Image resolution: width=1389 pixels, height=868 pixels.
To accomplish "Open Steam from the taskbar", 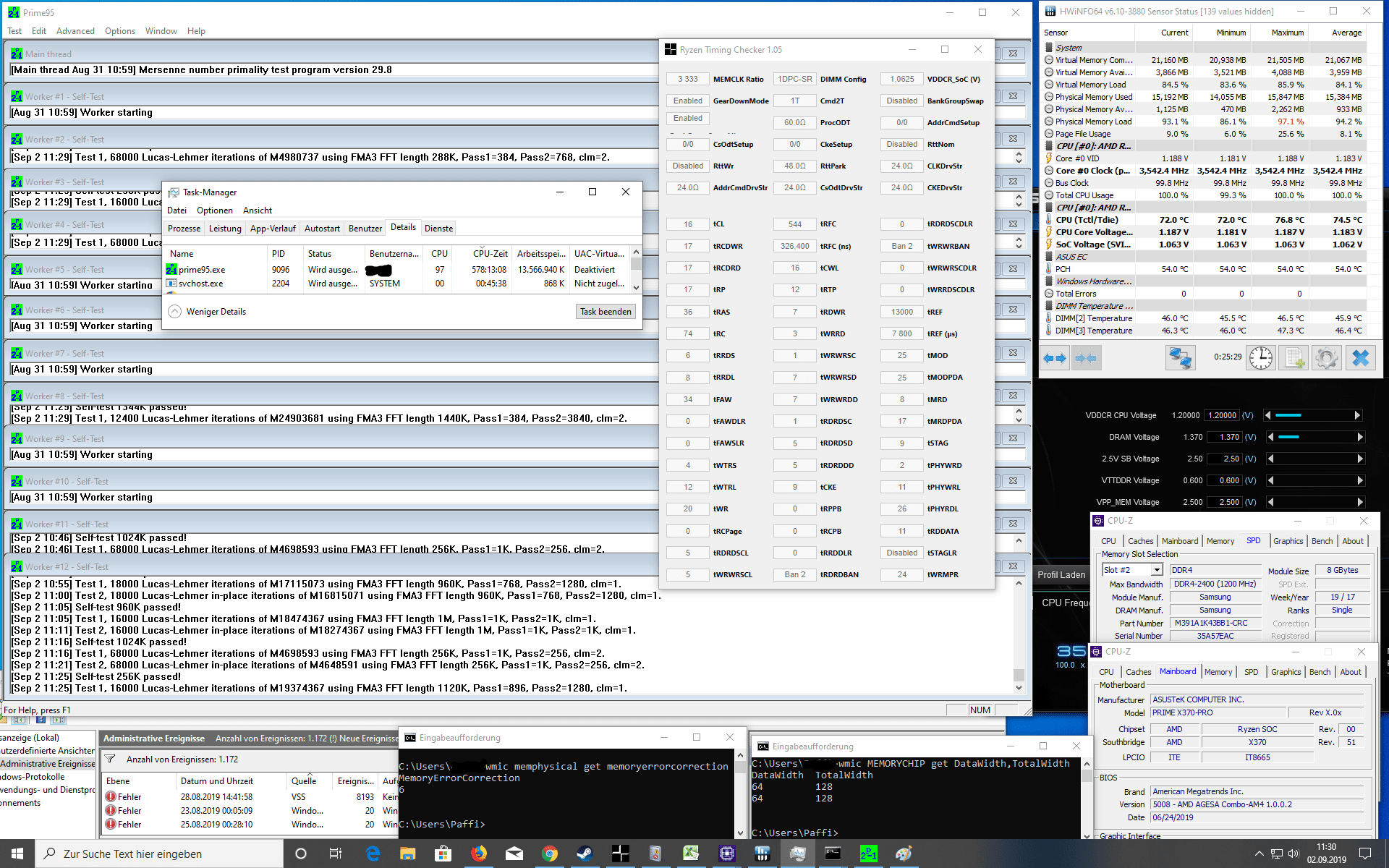I will tap(585, 854).
